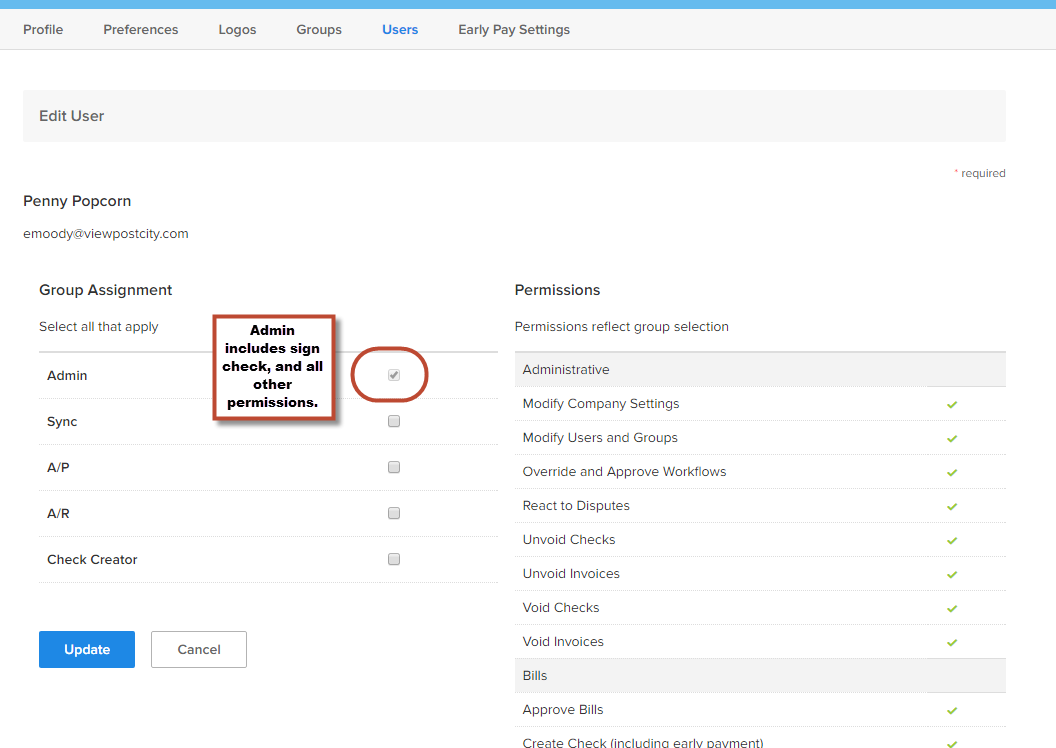Screen dimensions: 1056x748
Task: Click the Modify Users and Groups text
Action: tap(600, 438)
